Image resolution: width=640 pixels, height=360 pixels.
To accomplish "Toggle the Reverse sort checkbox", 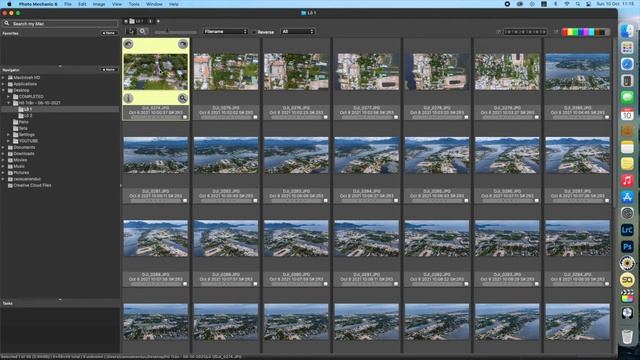I will tap(254, 32).
